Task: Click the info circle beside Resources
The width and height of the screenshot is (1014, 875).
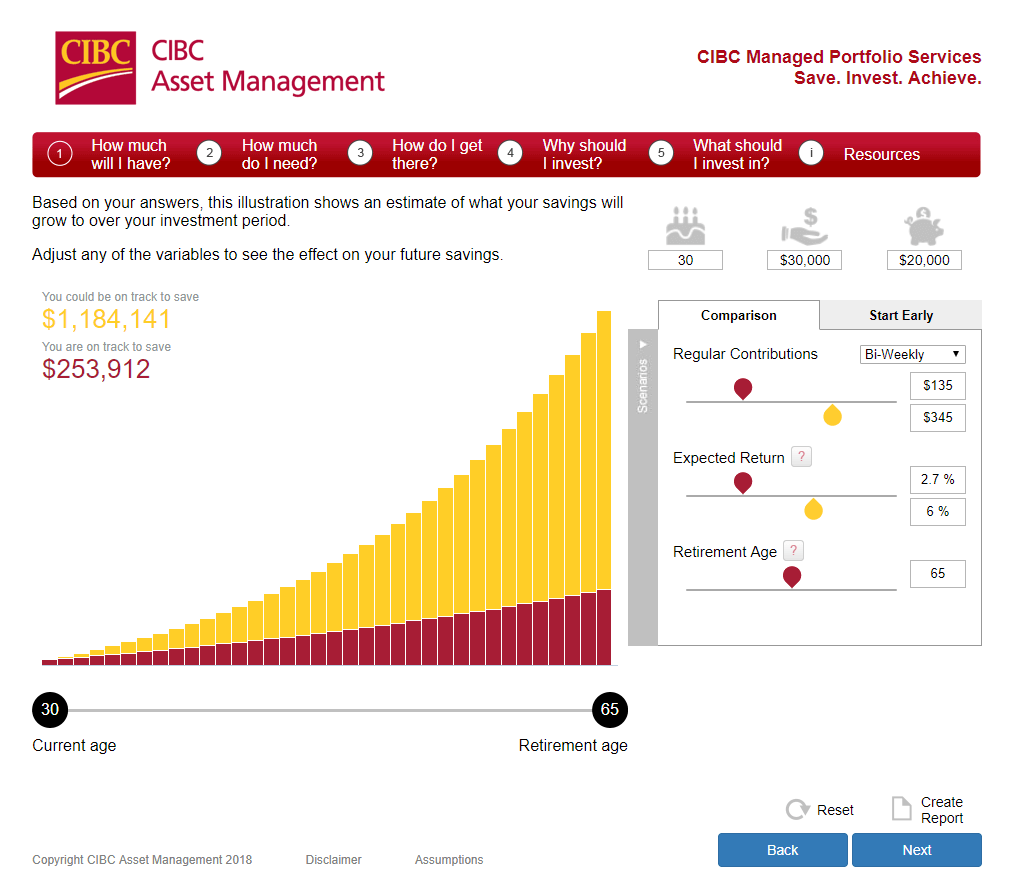Action: pos(811,154)
